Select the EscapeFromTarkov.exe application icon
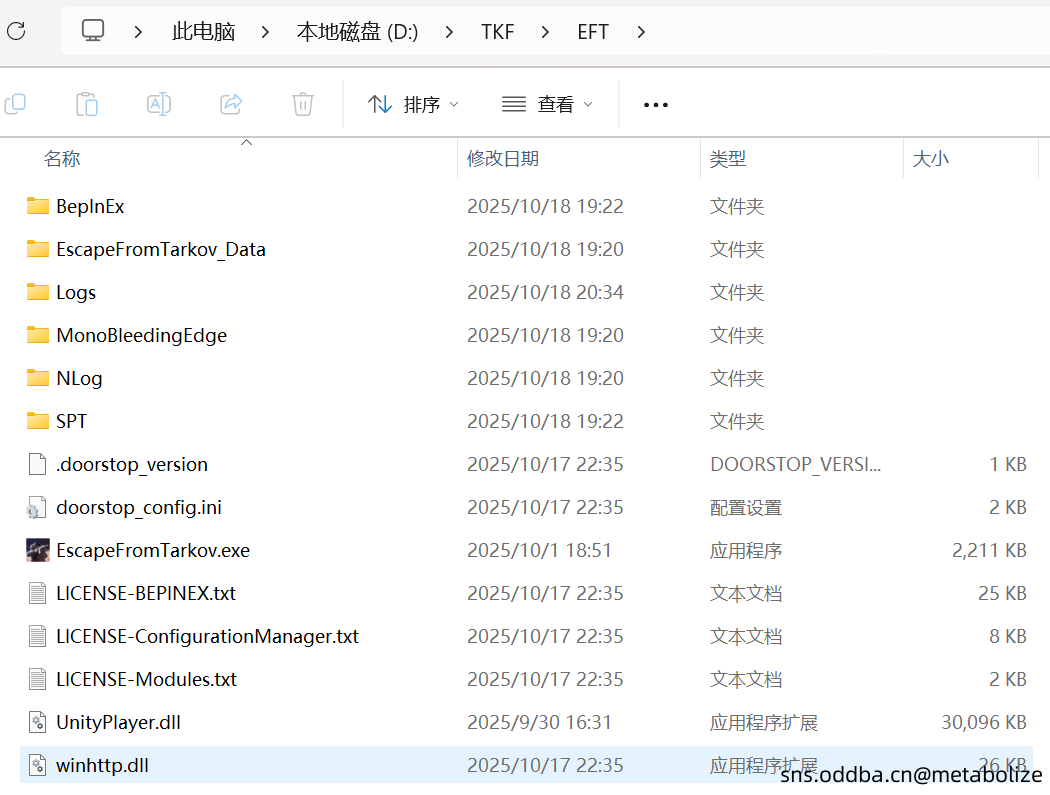This screenshot has height=795, width=1050. [x=38, y=550]
